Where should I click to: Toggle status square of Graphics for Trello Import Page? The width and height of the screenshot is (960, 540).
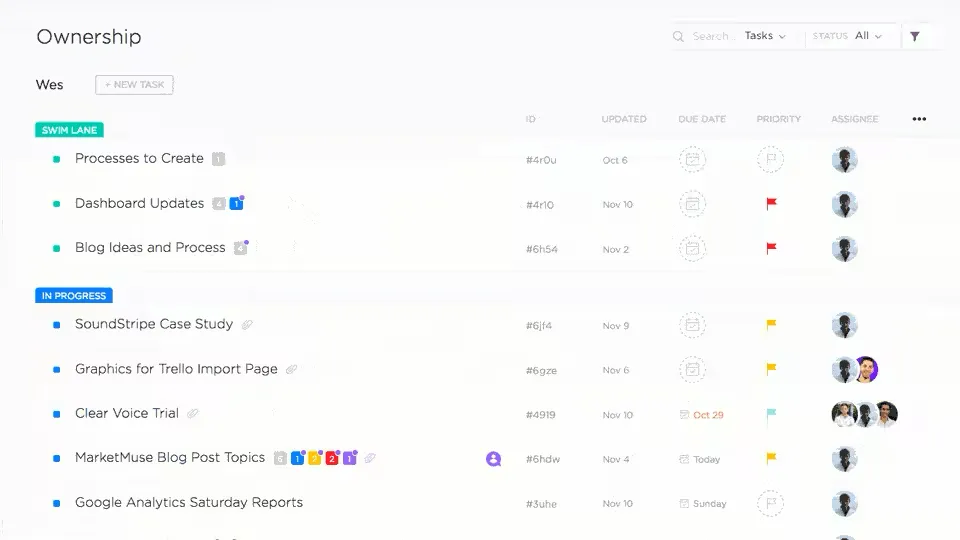pos(56,370)
